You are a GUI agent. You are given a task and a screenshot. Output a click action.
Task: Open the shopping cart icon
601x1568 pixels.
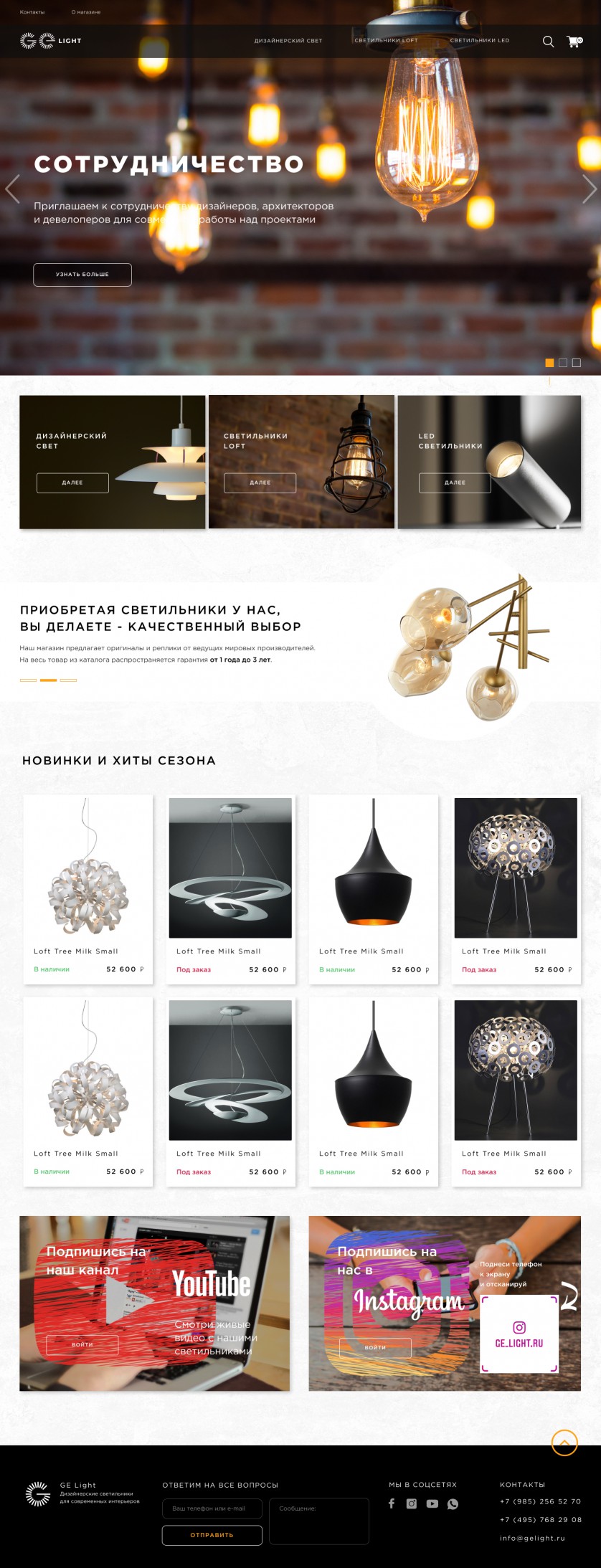coord(574,42)
